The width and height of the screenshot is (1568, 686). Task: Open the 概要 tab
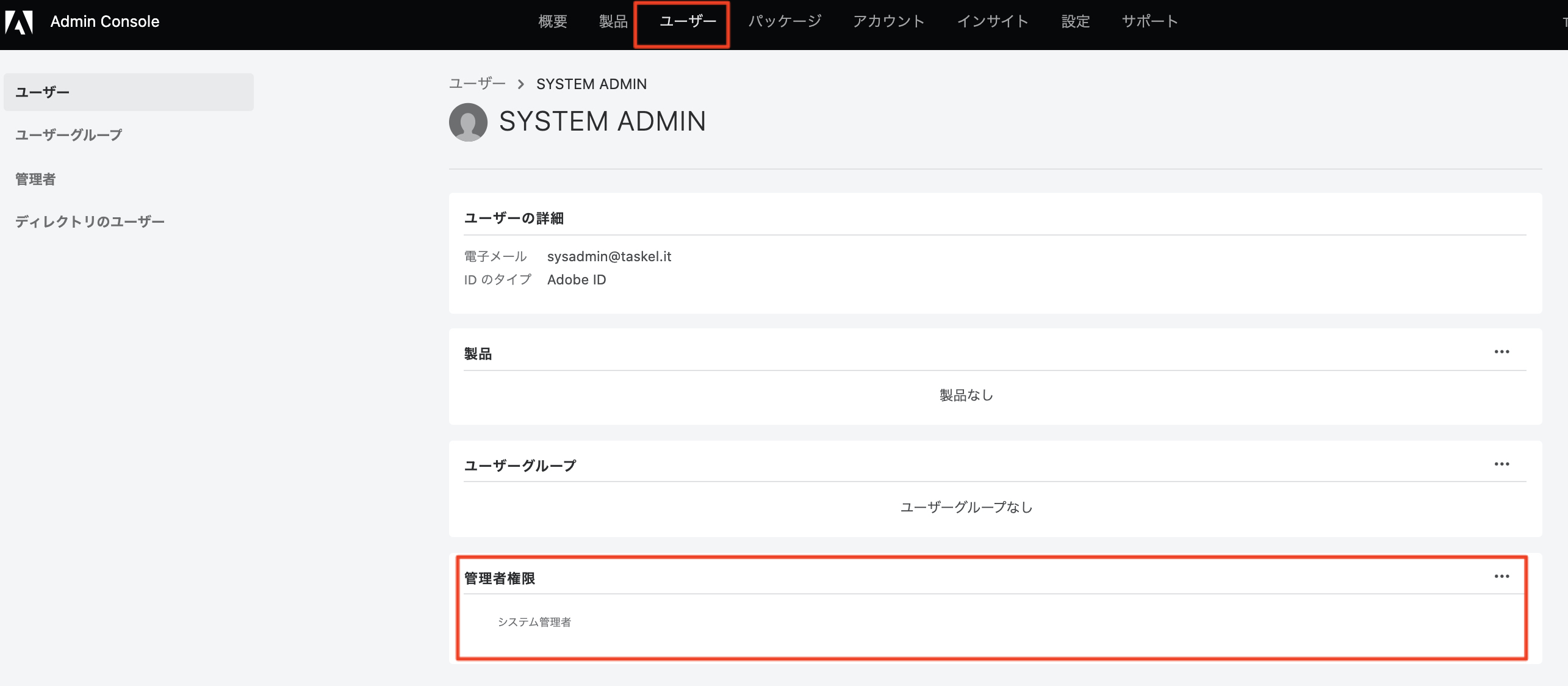553,22
